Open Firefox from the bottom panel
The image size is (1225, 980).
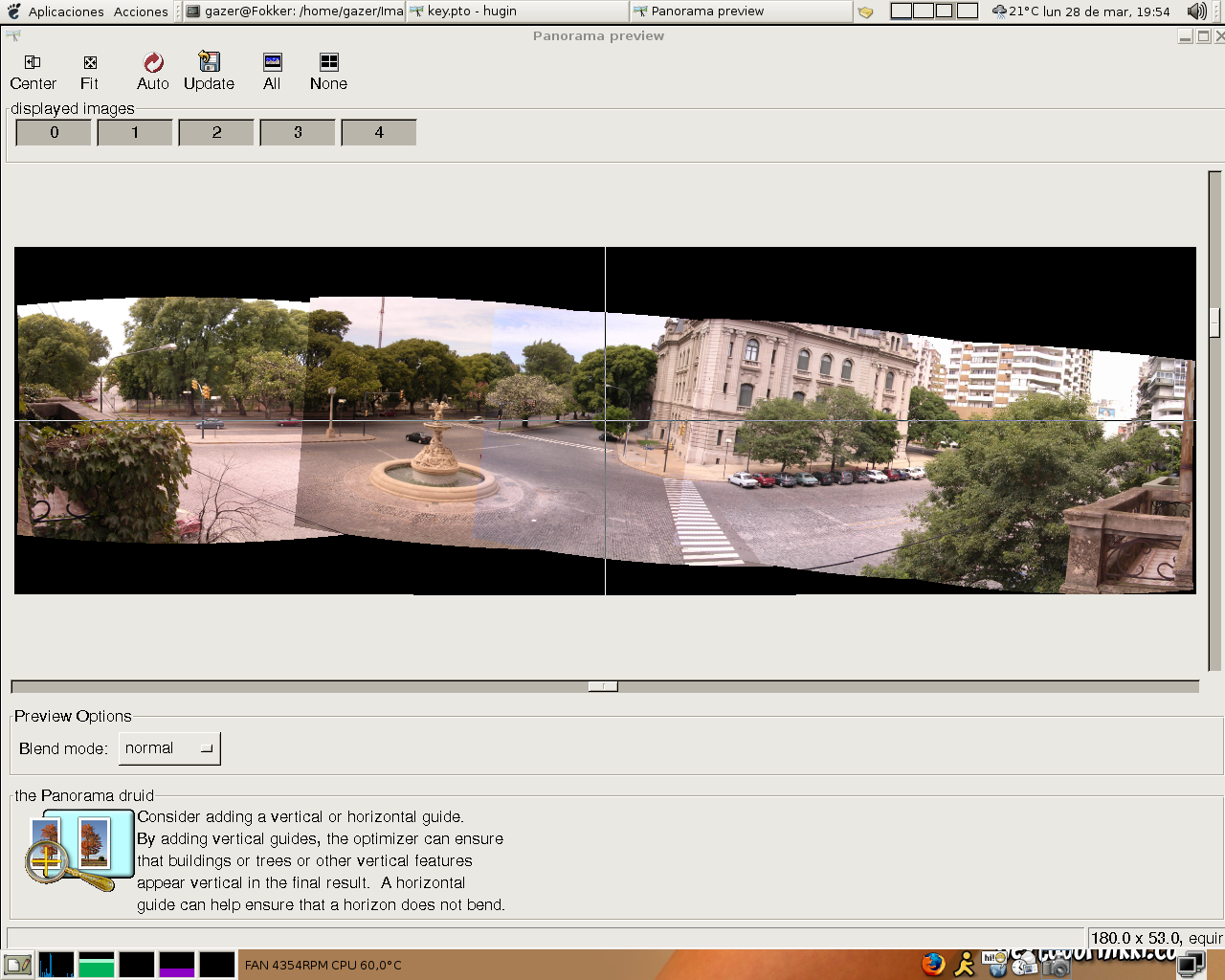point(933,964)
